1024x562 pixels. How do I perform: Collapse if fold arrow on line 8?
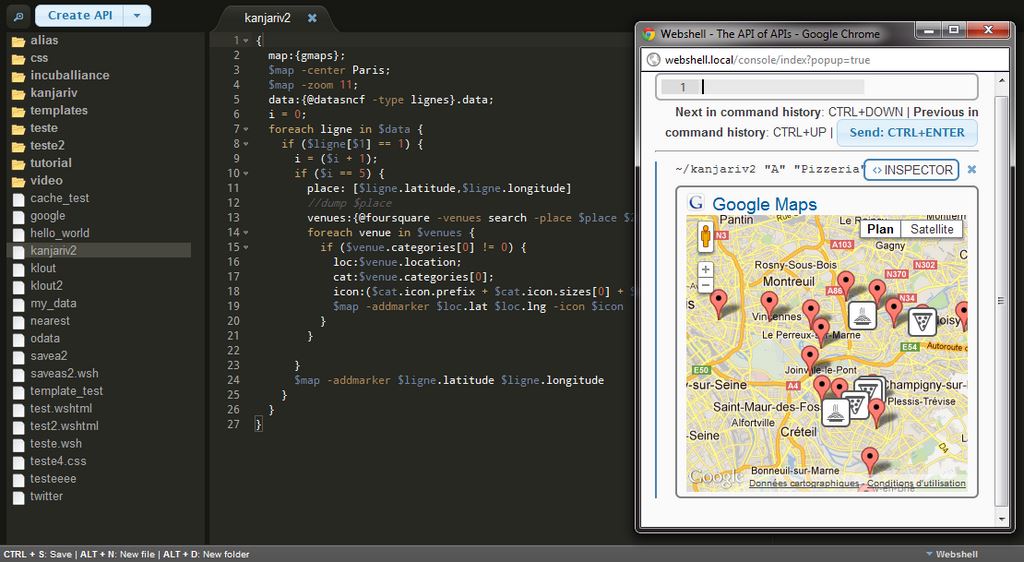point(246,144)
